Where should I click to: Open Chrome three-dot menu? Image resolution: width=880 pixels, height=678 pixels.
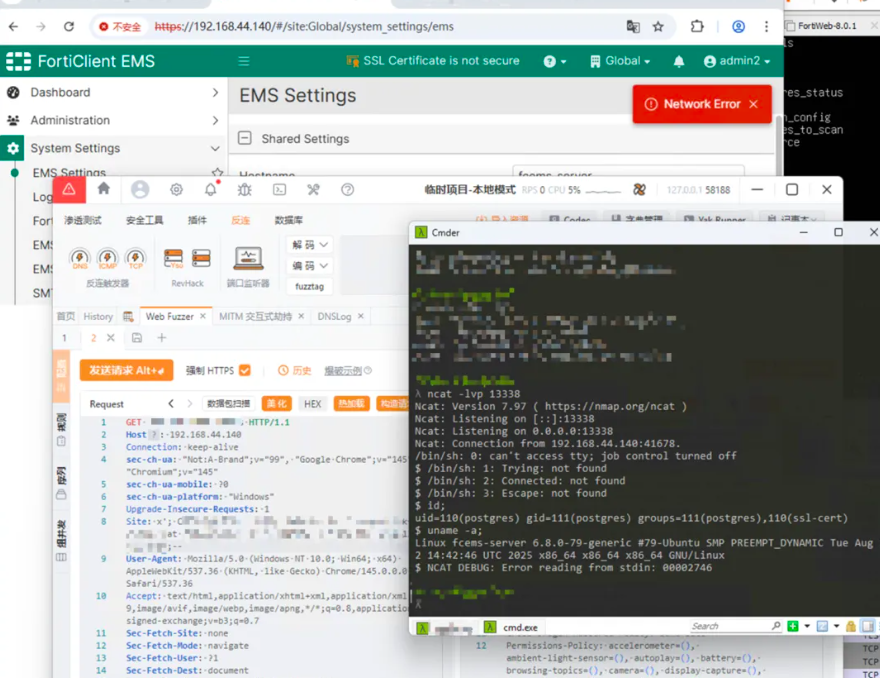pos(766,26)
